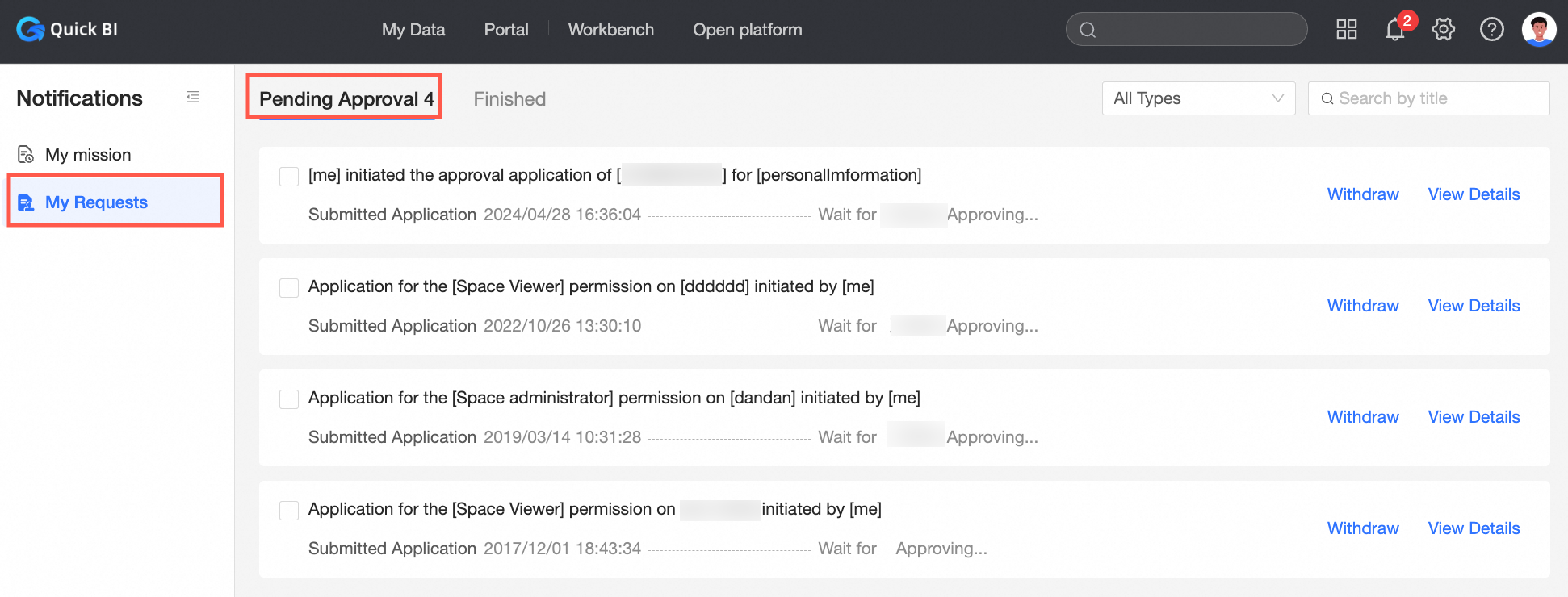The height and width of the screenshot is (597, 1568).
Task: Expand the All Types dropdown
Action: (x=1198, y=98)
